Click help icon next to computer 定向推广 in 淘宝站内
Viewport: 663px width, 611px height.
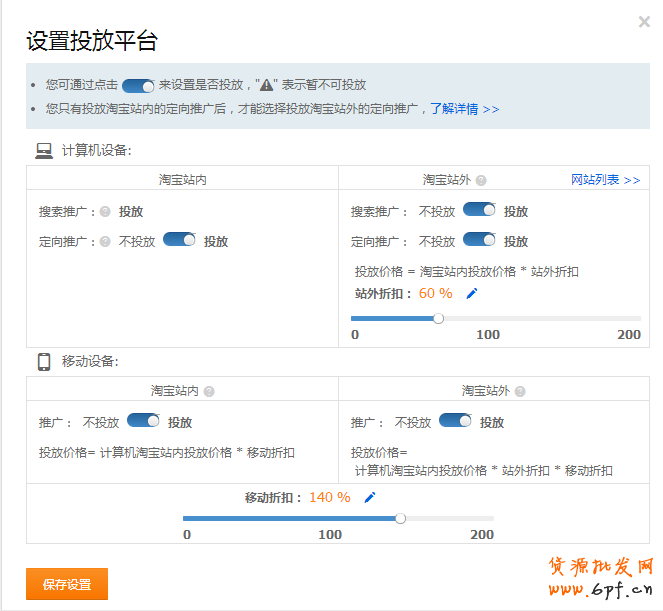105,242
